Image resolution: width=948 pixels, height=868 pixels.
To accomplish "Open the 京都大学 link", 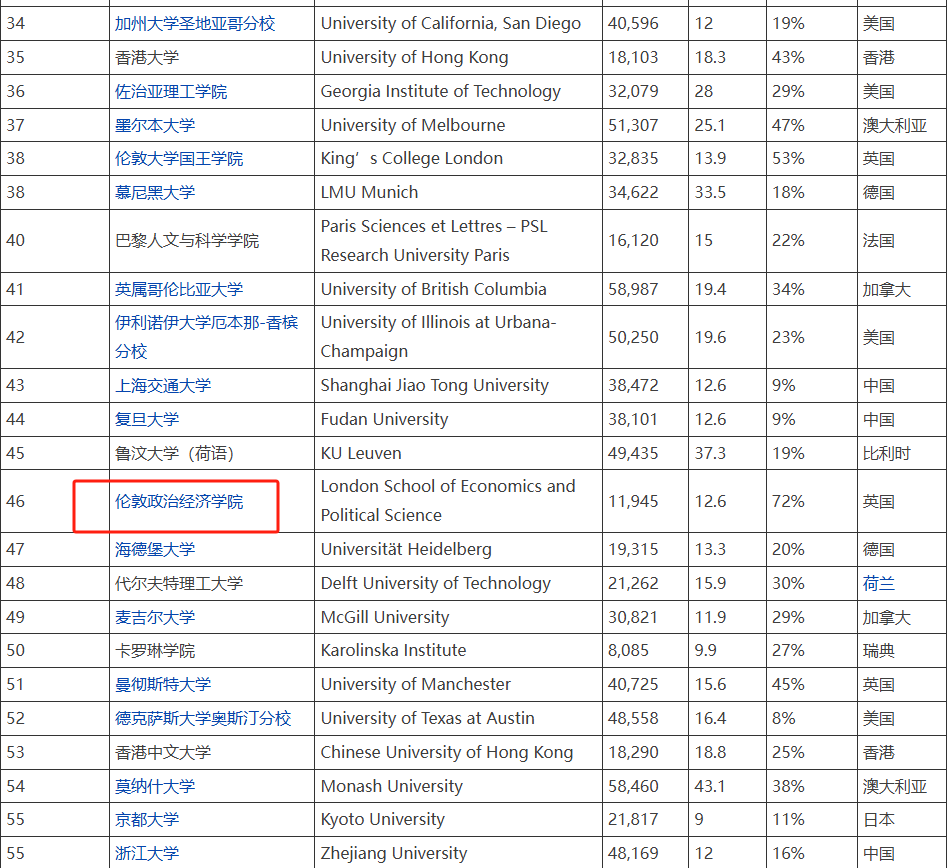I will [x=147, y=819].
